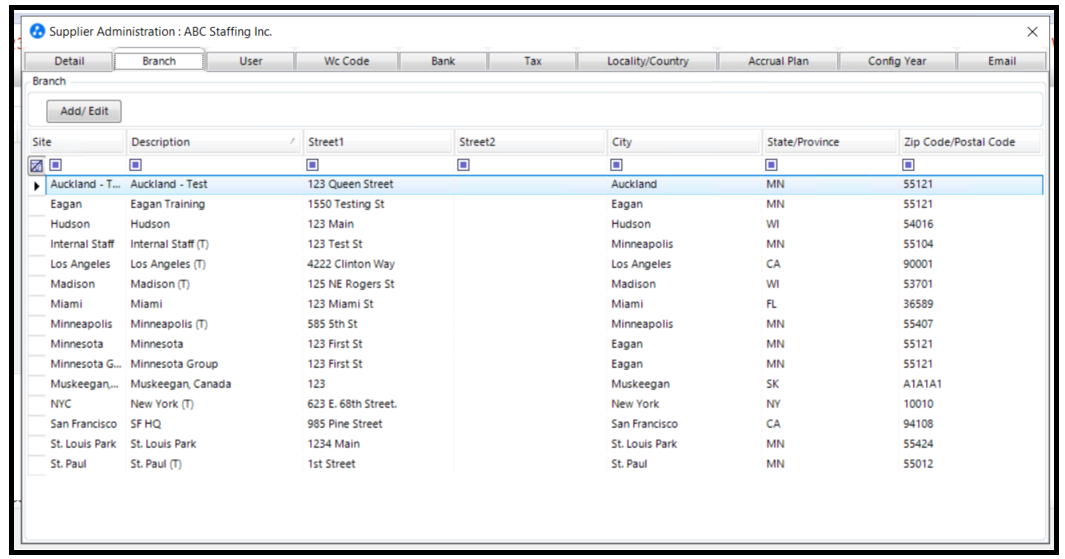Click the filter icon under Street2 column
1065x559 pixels.
pos(464,164)
